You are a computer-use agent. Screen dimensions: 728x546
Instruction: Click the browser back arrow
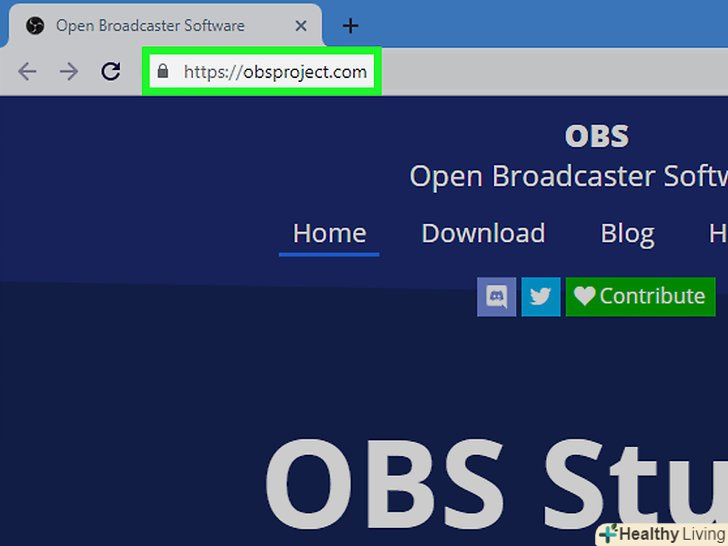(27, 72)
